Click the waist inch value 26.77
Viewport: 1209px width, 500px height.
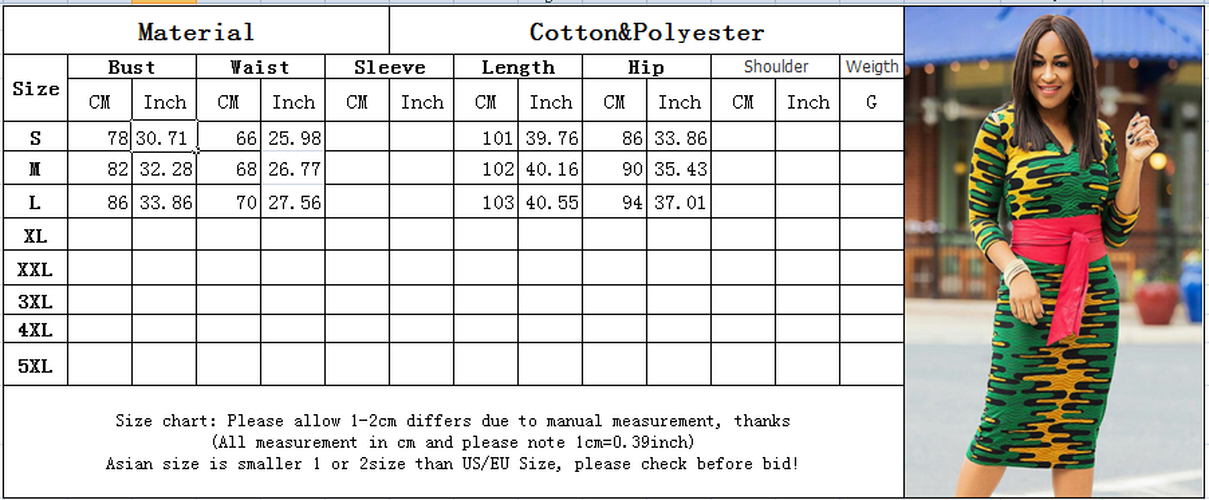[x=293, y=170]
